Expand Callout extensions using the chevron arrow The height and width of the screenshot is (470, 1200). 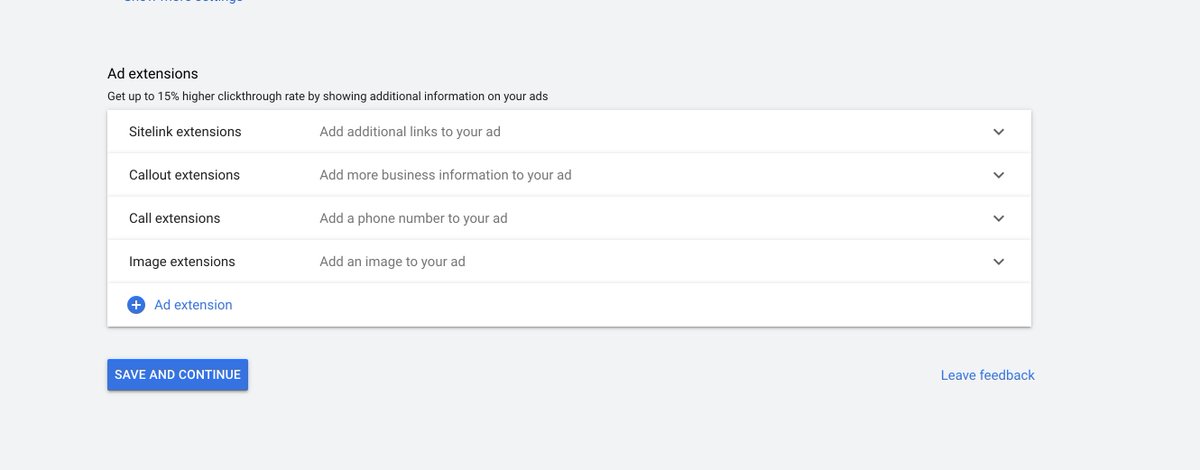pos(998,175)
